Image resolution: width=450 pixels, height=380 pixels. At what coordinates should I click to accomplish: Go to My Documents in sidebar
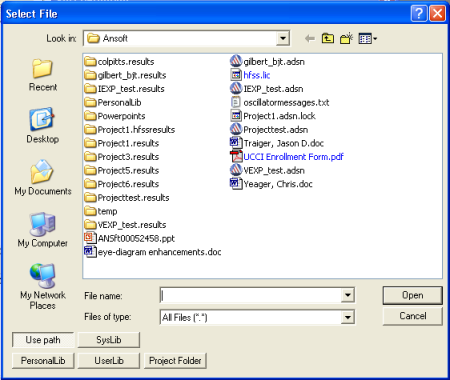[x=43, y=178]
